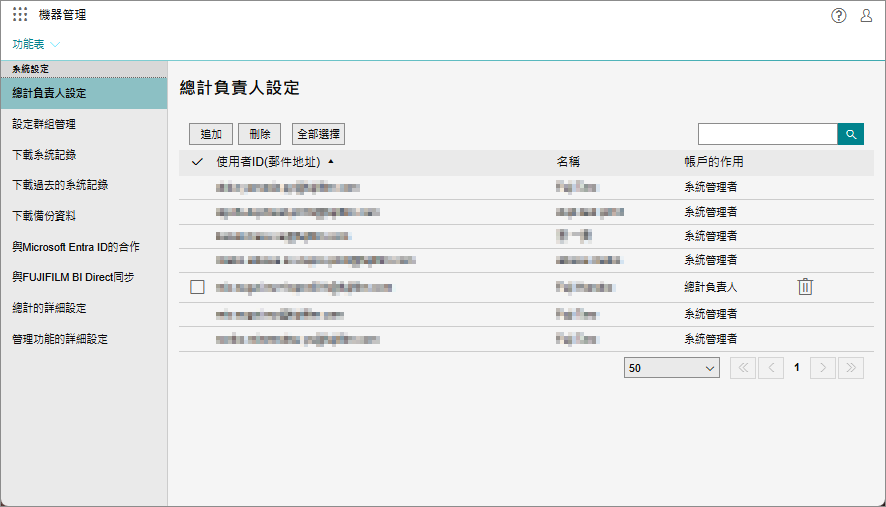
Task: Go to the next page arrow
Action: point(823,368)
